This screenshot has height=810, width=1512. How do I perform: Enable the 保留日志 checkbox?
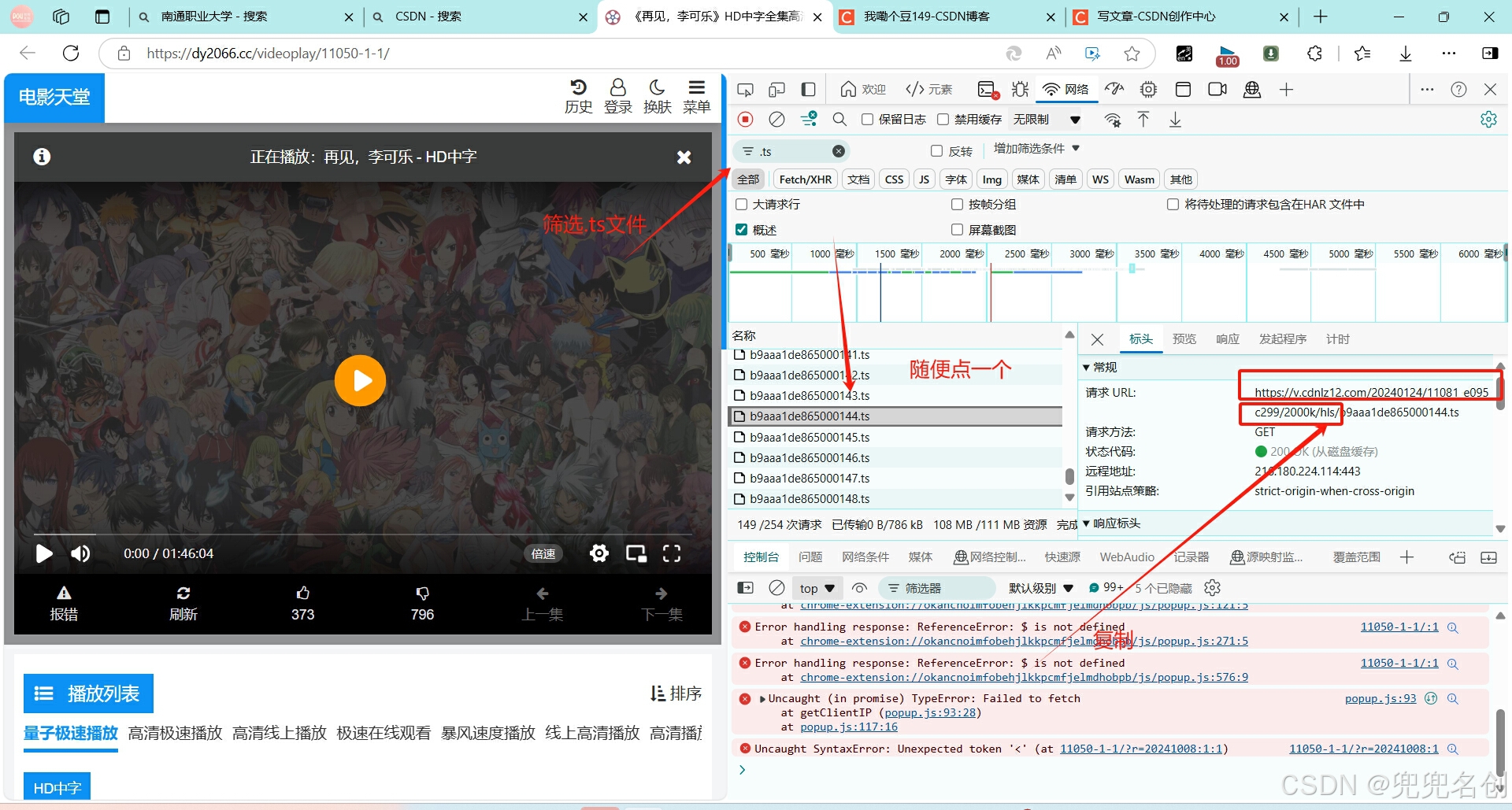[867, 120]
